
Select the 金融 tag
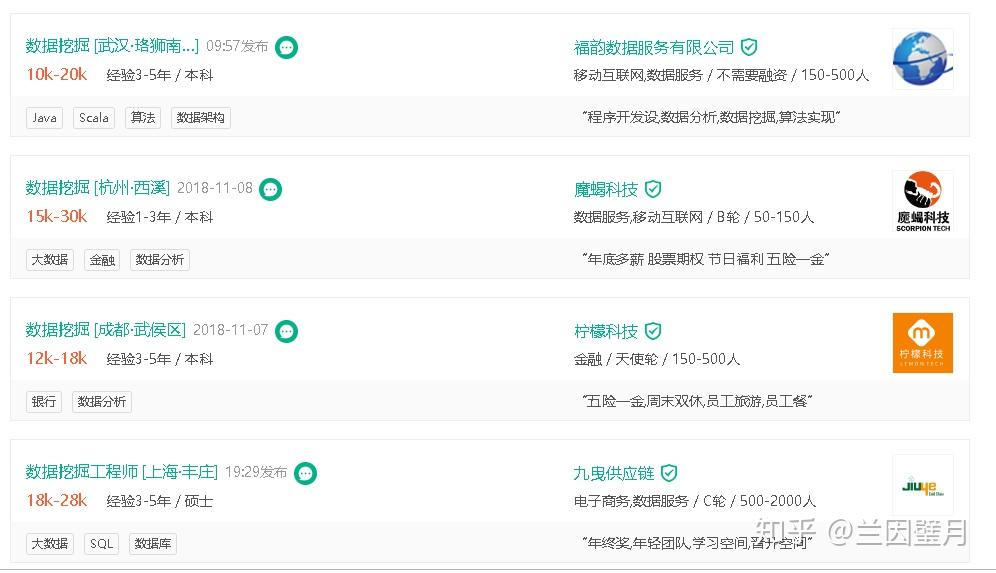102,260
